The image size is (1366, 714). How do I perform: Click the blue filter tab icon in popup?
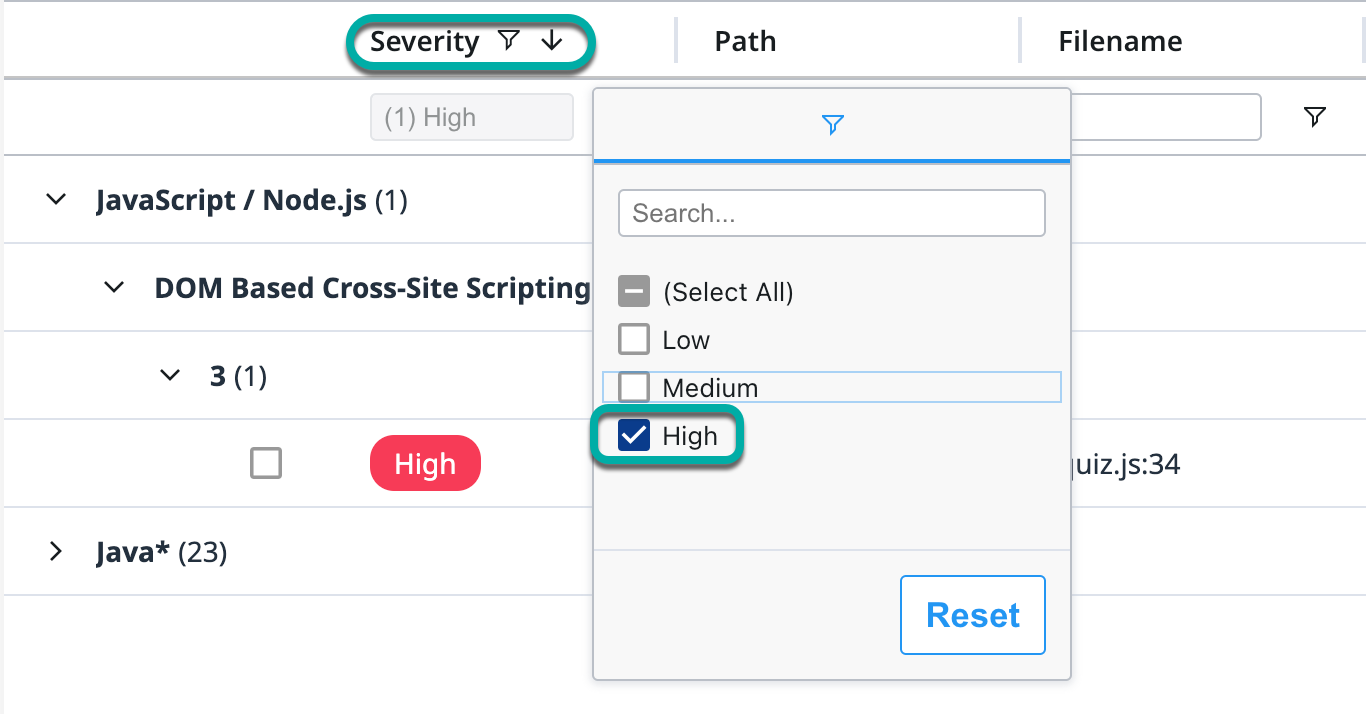tap(832, 125)
